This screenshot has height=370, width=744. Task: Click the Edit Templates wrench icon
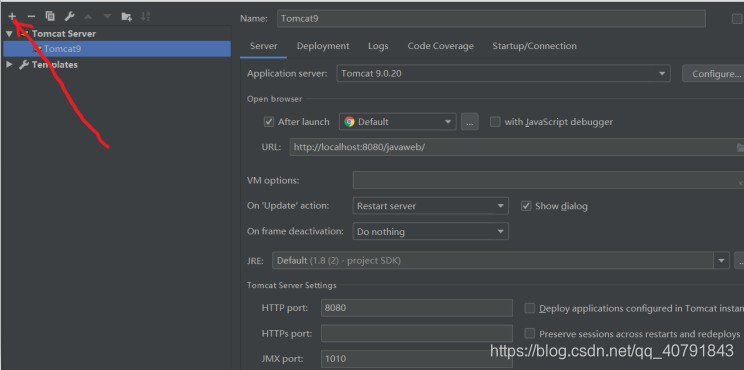point(69,17)
